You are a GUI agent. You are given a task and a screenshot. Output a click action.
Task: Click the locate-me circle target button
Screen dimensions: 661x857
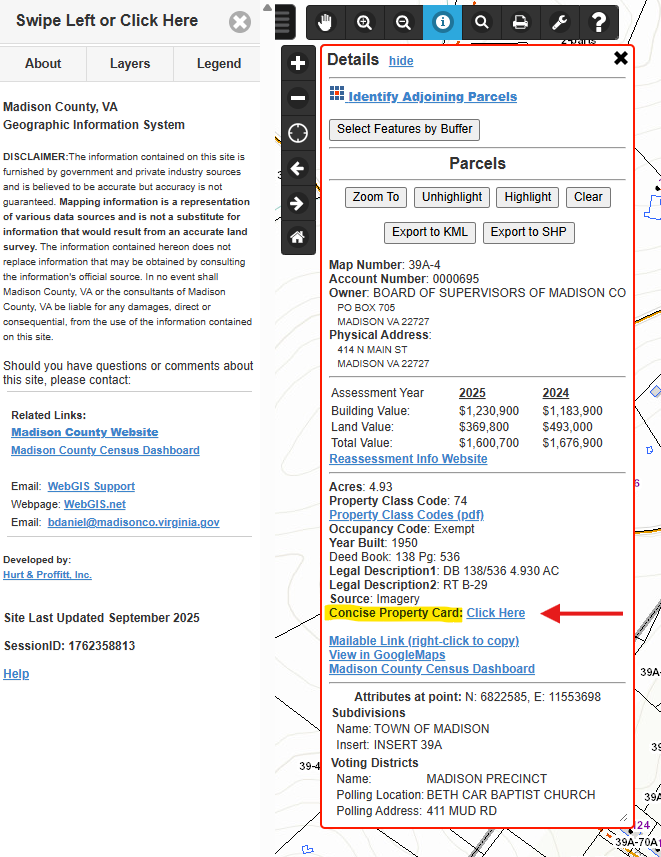point(298,133)
